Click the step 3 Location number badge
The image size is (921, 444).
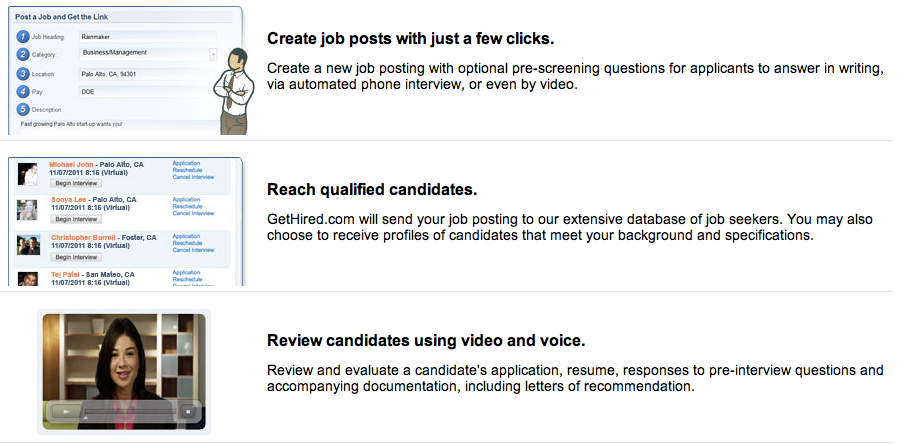click(23, 73)
